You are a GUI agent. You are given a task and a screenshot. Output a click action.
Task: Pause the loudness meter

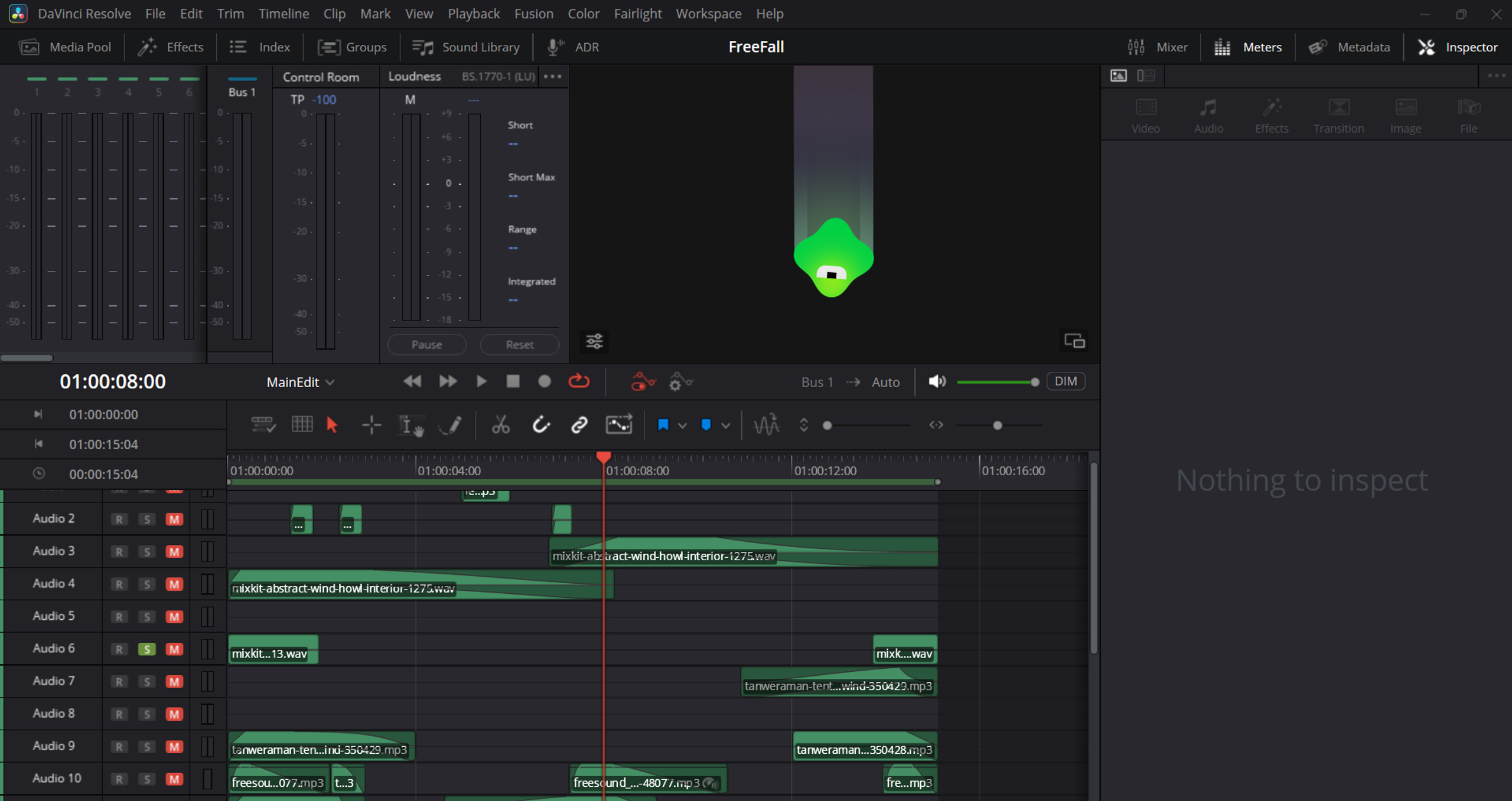click(x=426, y=345)
